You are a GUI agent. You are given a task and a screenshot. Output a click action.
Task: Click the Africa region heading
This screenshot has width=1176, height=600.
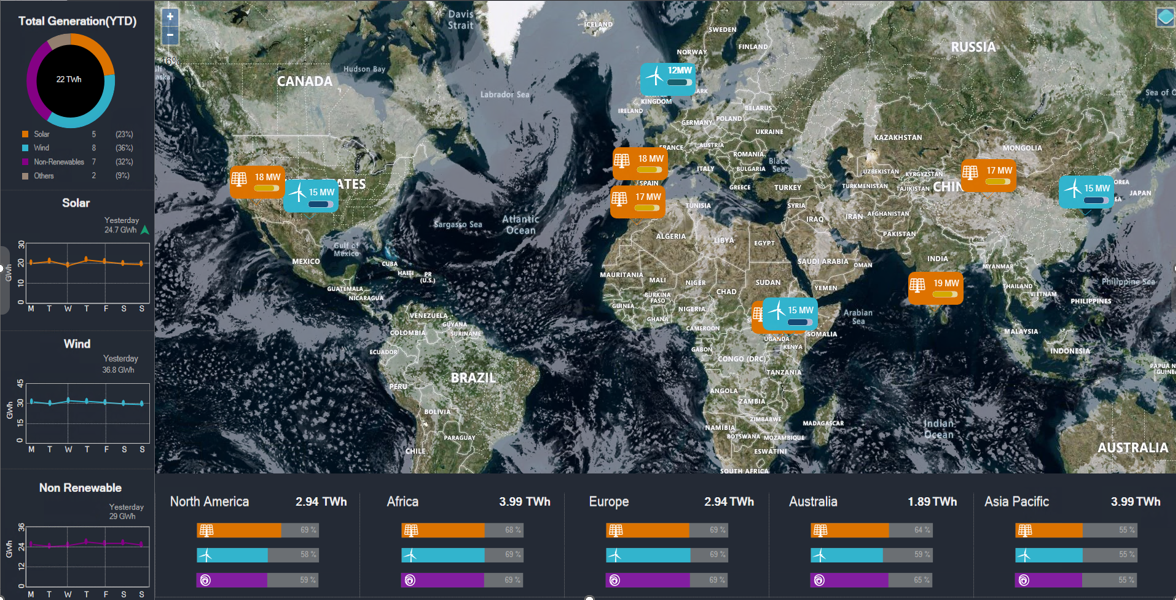point(403,502)
